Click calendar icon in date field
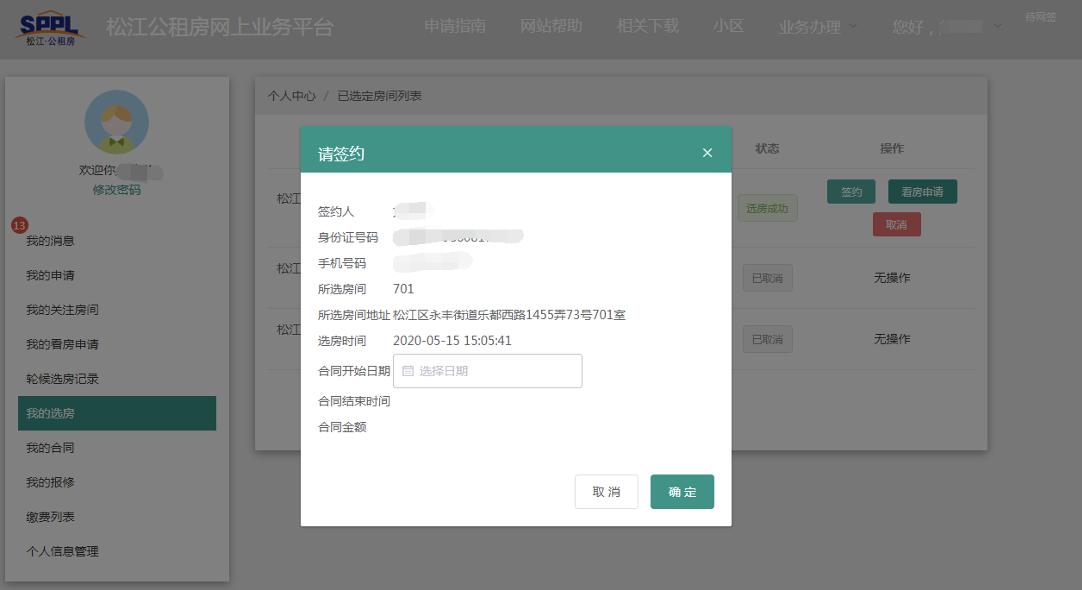Image resolution: width=1082 pixels, height=590 pixels. click(x=408, y=371)
